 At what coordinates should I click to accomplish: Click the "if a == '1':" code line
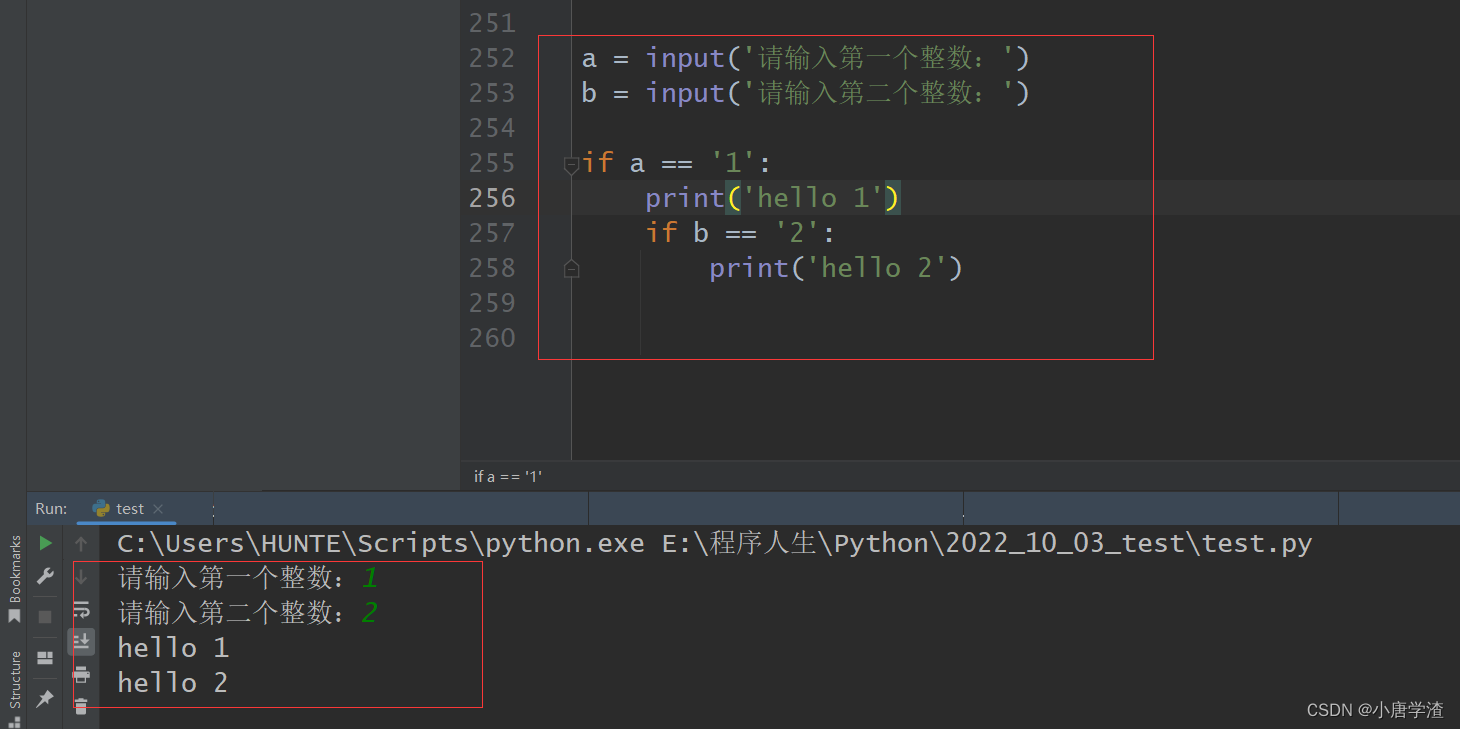677,163
